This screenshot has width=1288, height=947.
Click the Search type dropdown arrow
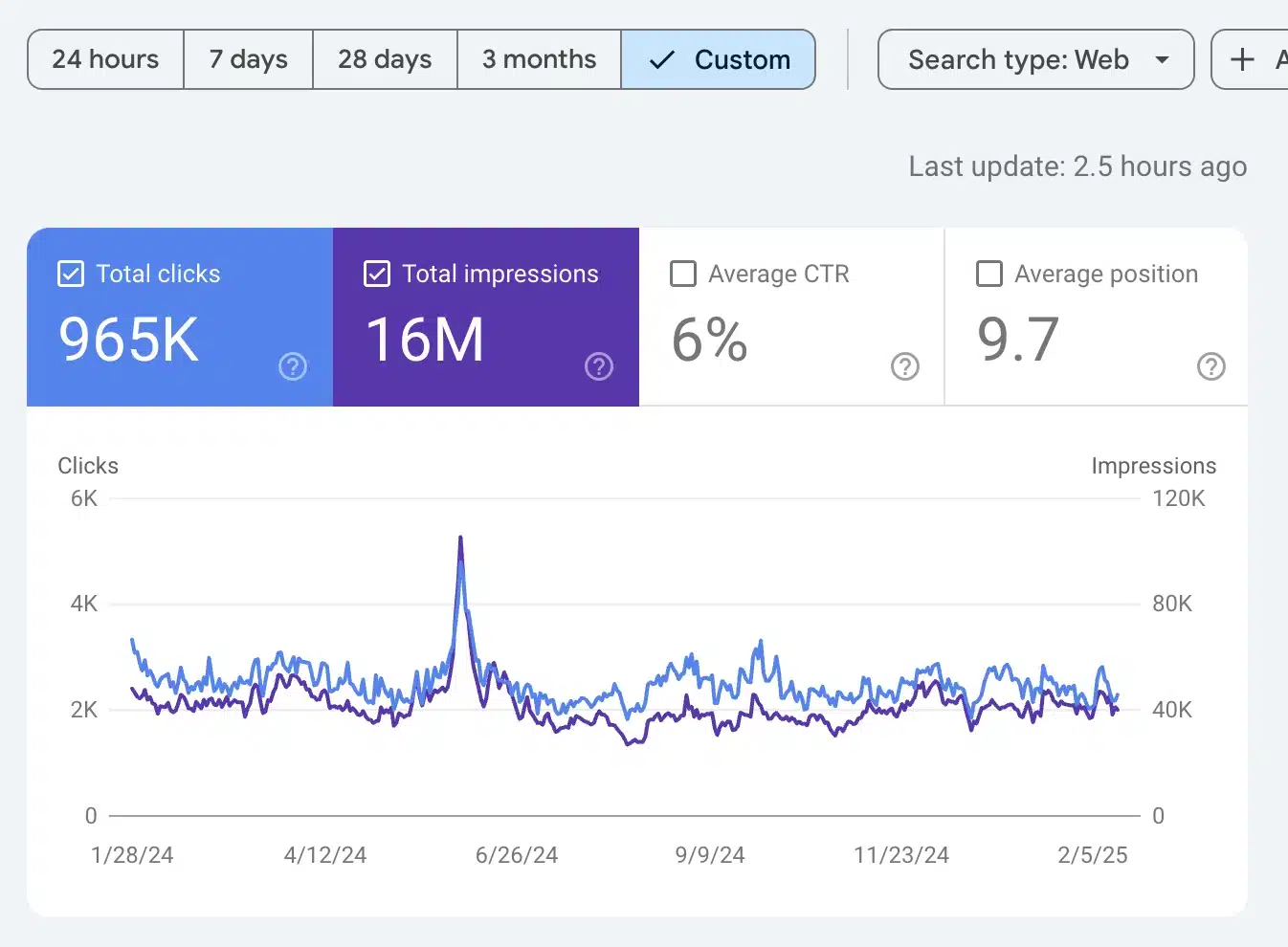click(1162, 59)
